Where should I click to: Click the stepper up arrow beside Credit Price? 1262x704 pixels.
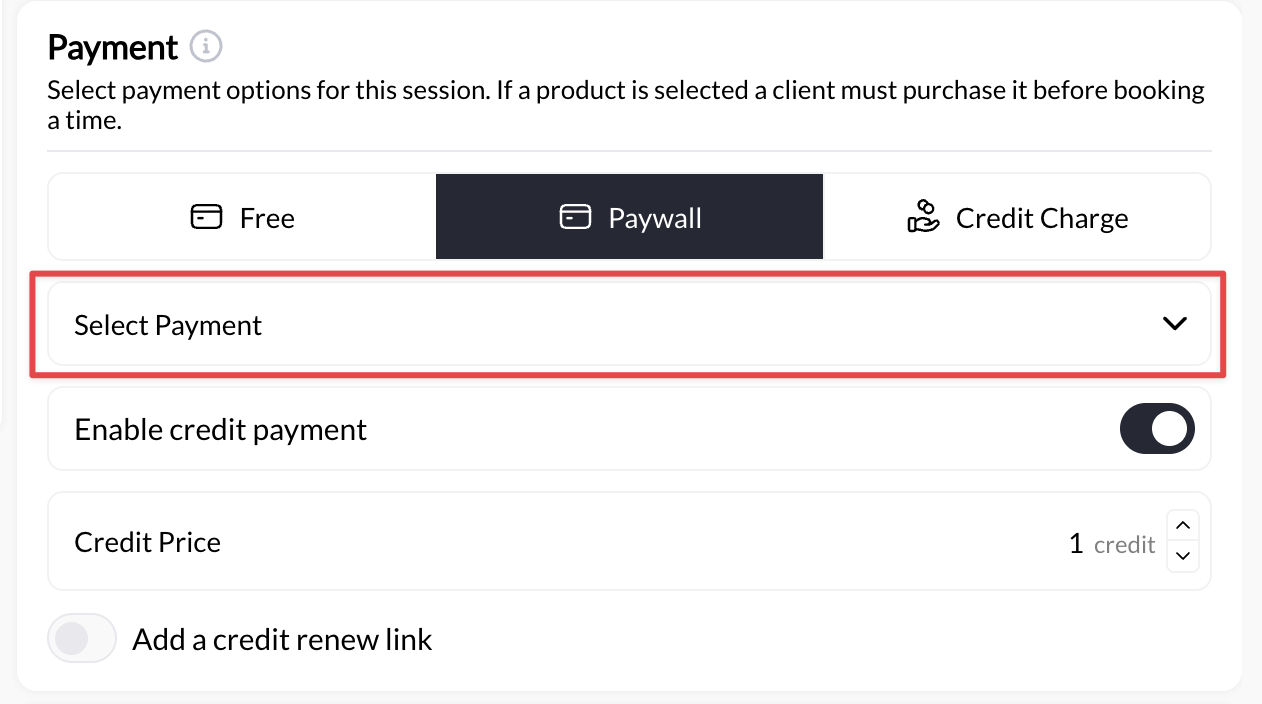coord(1183,525)
